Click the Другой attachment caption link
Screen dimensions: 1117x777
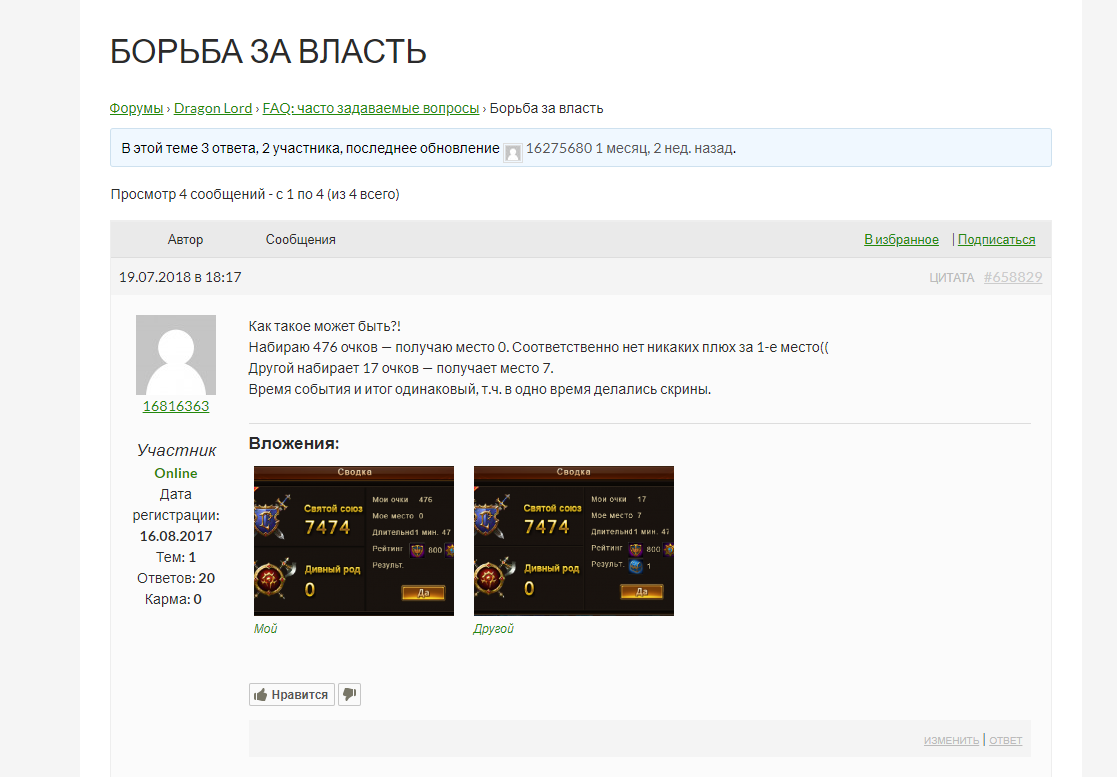(x=493, y=629)
